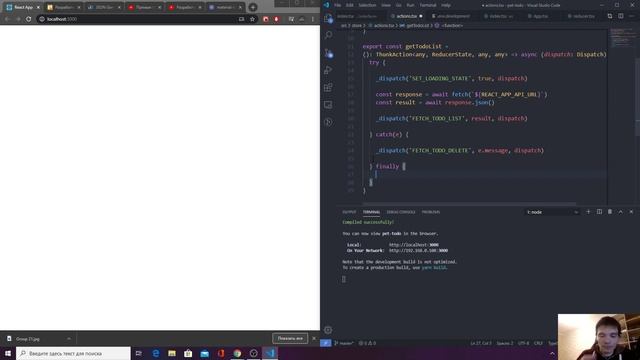This screenshot has height=360, width=640.
Task: Close the terminal panel
Action: click(x=631, y=212)
